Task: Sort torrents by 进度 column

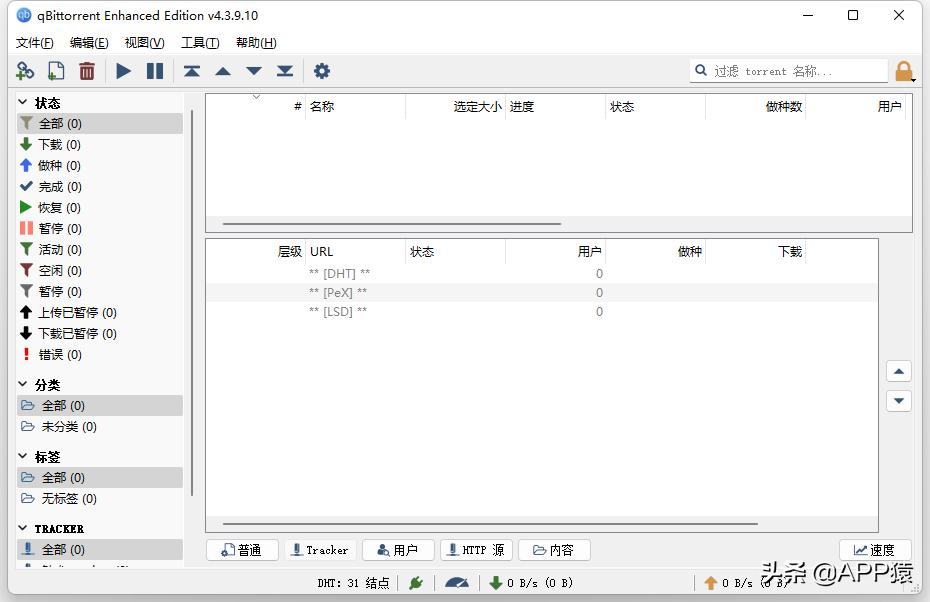Action: 556,107
